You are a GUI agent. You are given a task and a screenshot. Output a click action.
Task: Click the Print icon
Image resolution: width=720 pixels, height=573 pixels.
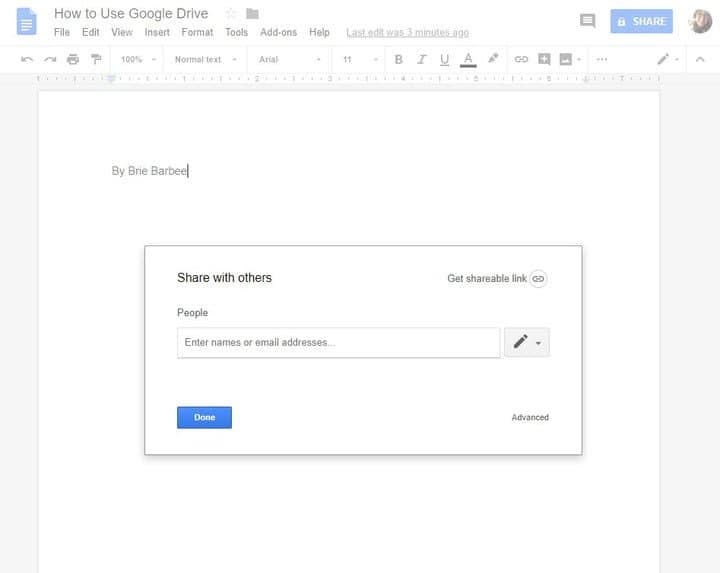[73, 59]
